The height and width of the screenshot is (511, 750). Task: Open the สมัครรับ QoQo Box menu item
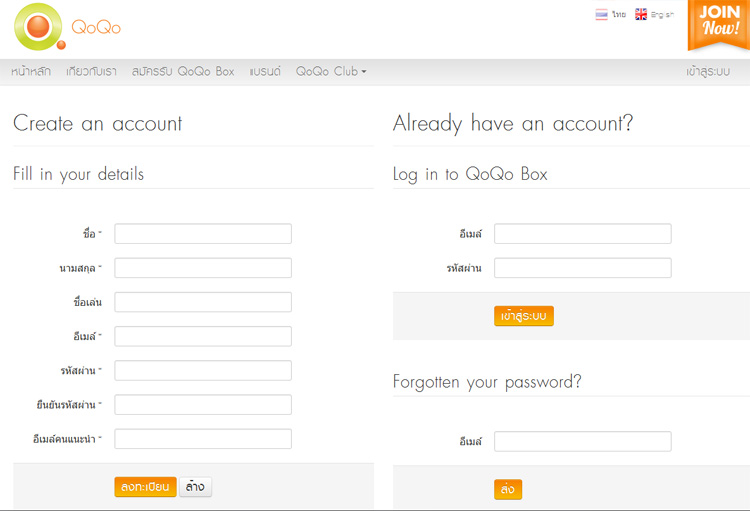tap(183, 71)
